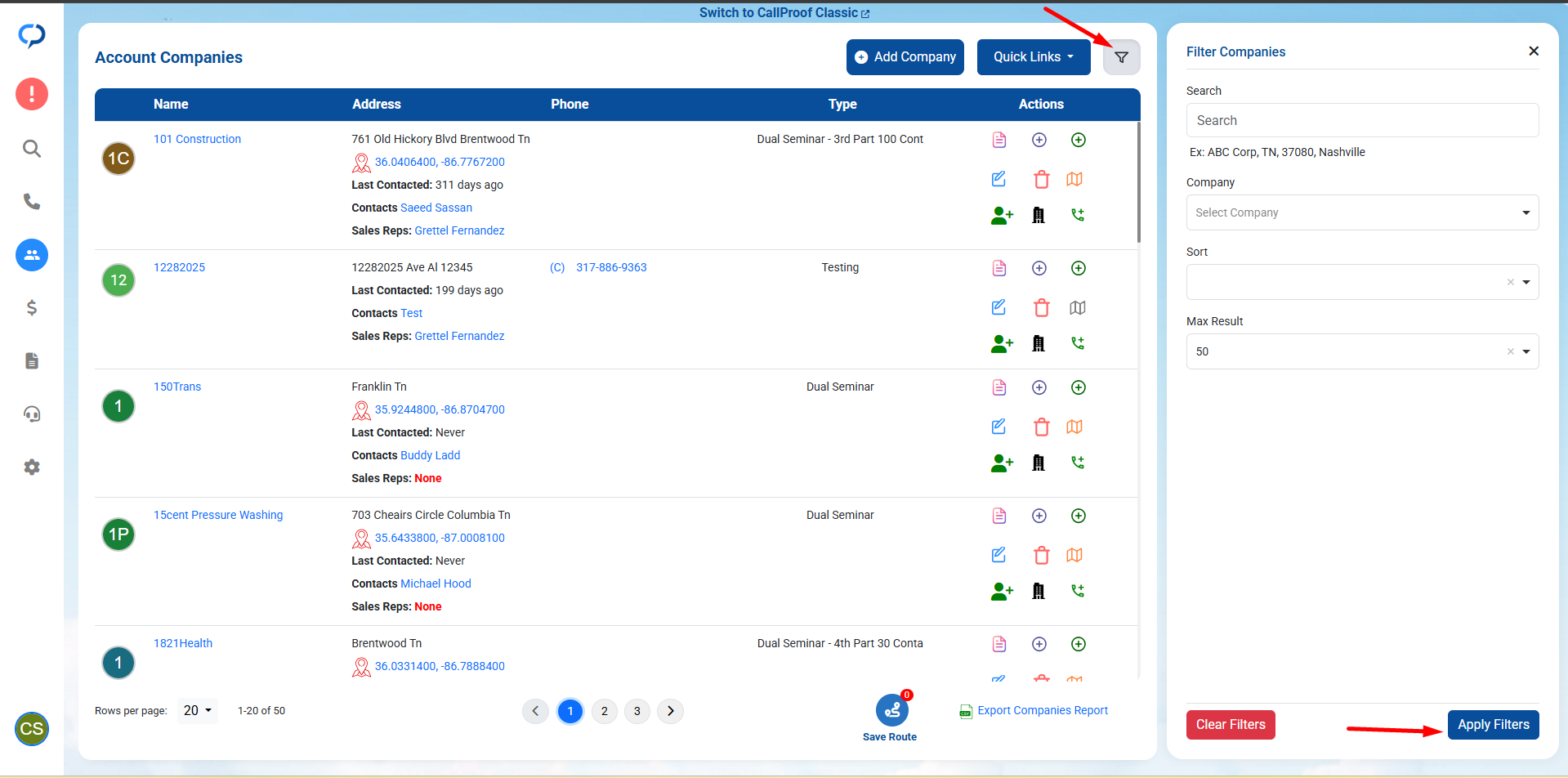Open the rows per page dropdown
The width and height of the screenshot is (1568, 778).
(198, 710)
